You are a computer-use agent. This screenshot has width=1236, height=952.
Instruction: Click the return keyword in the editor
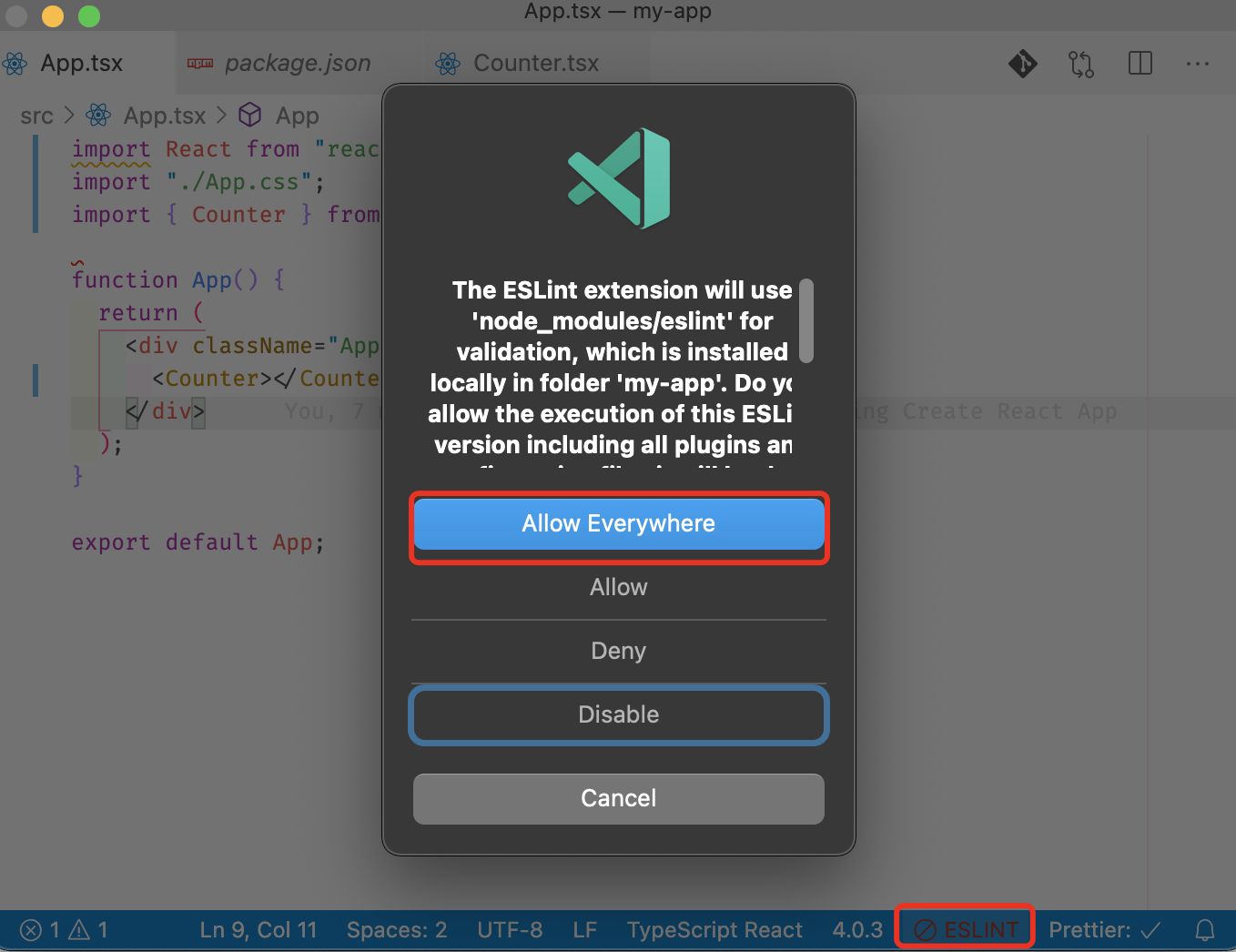(138, 313)
